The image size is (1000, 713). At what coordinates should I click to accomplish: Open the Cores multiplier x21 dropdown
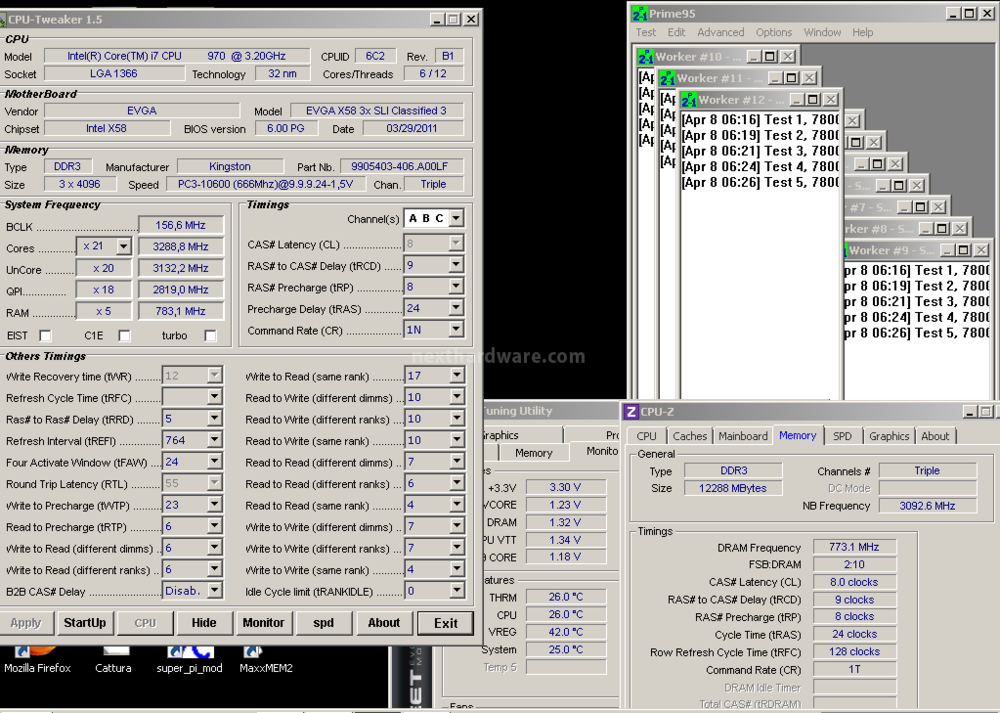tap(124, 246)
